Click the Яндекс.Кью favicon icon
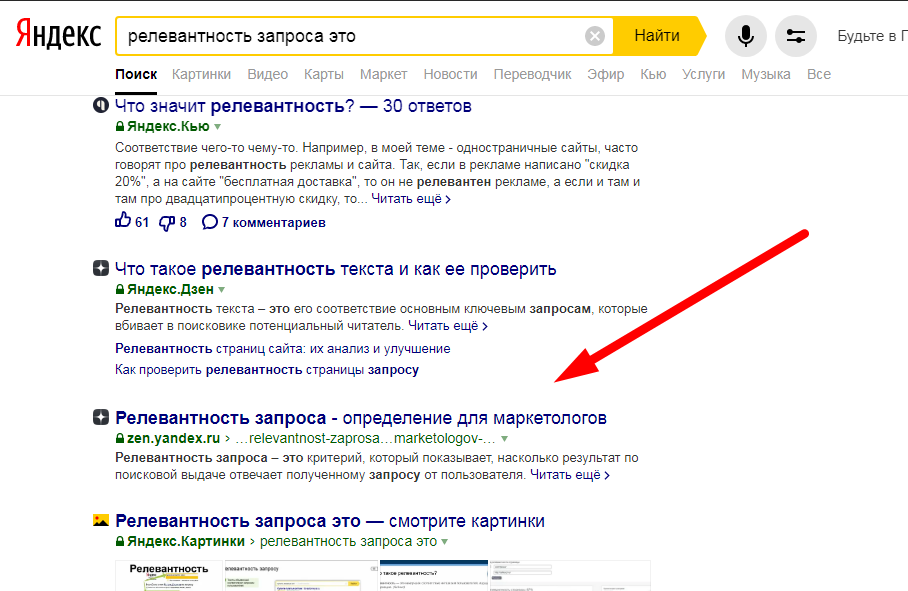908x591 pixels. tap(101, 105)
